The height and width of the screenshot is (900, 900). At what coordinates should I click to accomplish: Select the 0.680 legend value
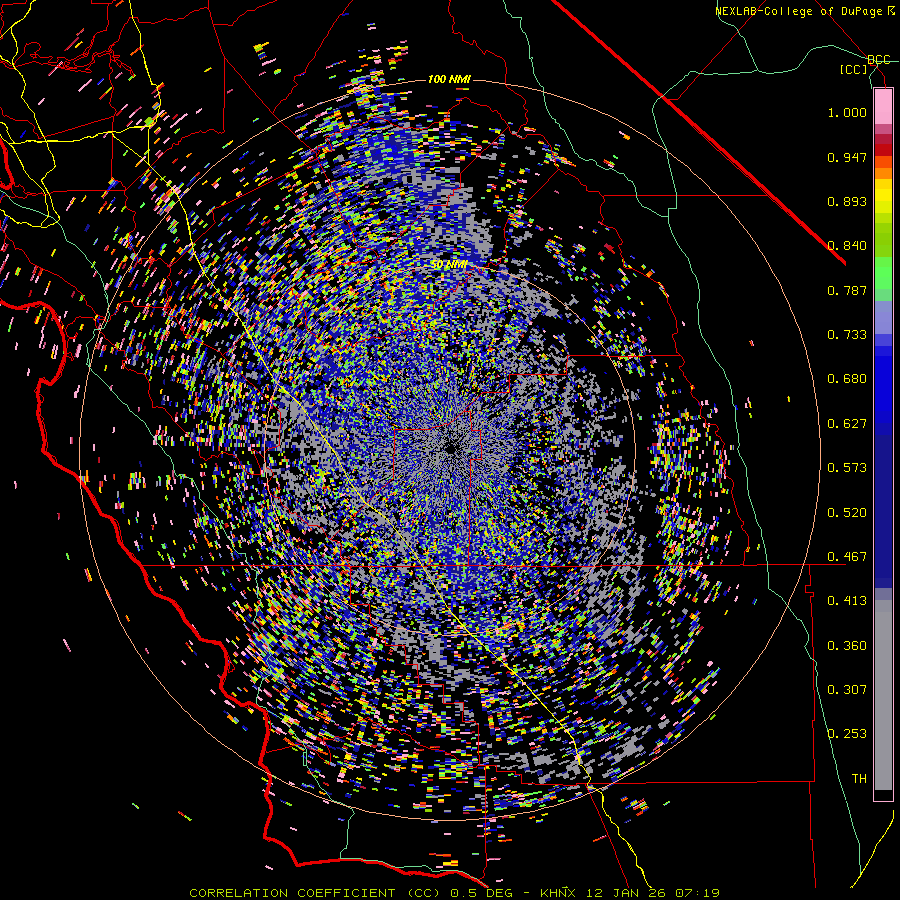click(x=847, y=379)
